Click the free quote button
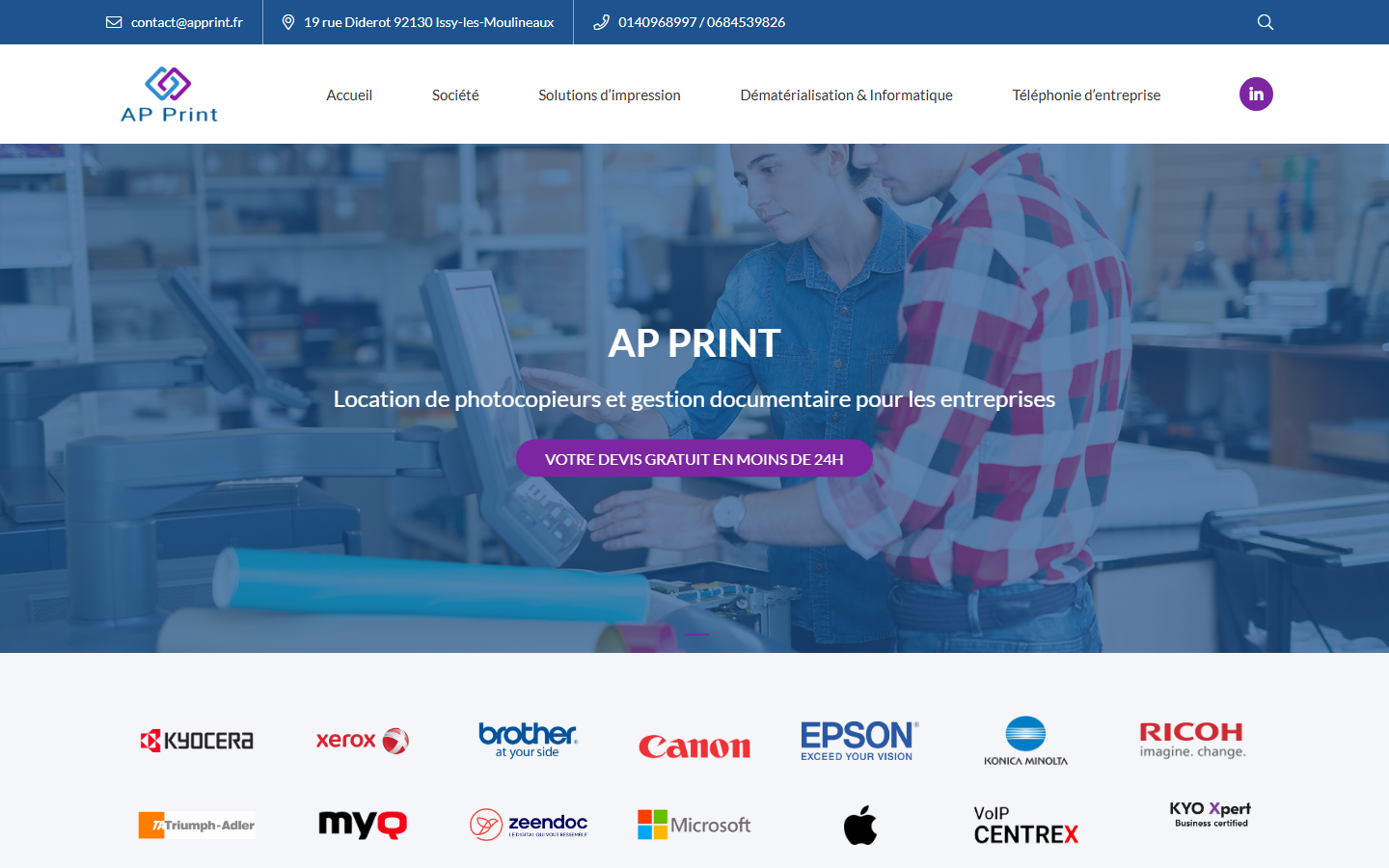 click(694, 459)
